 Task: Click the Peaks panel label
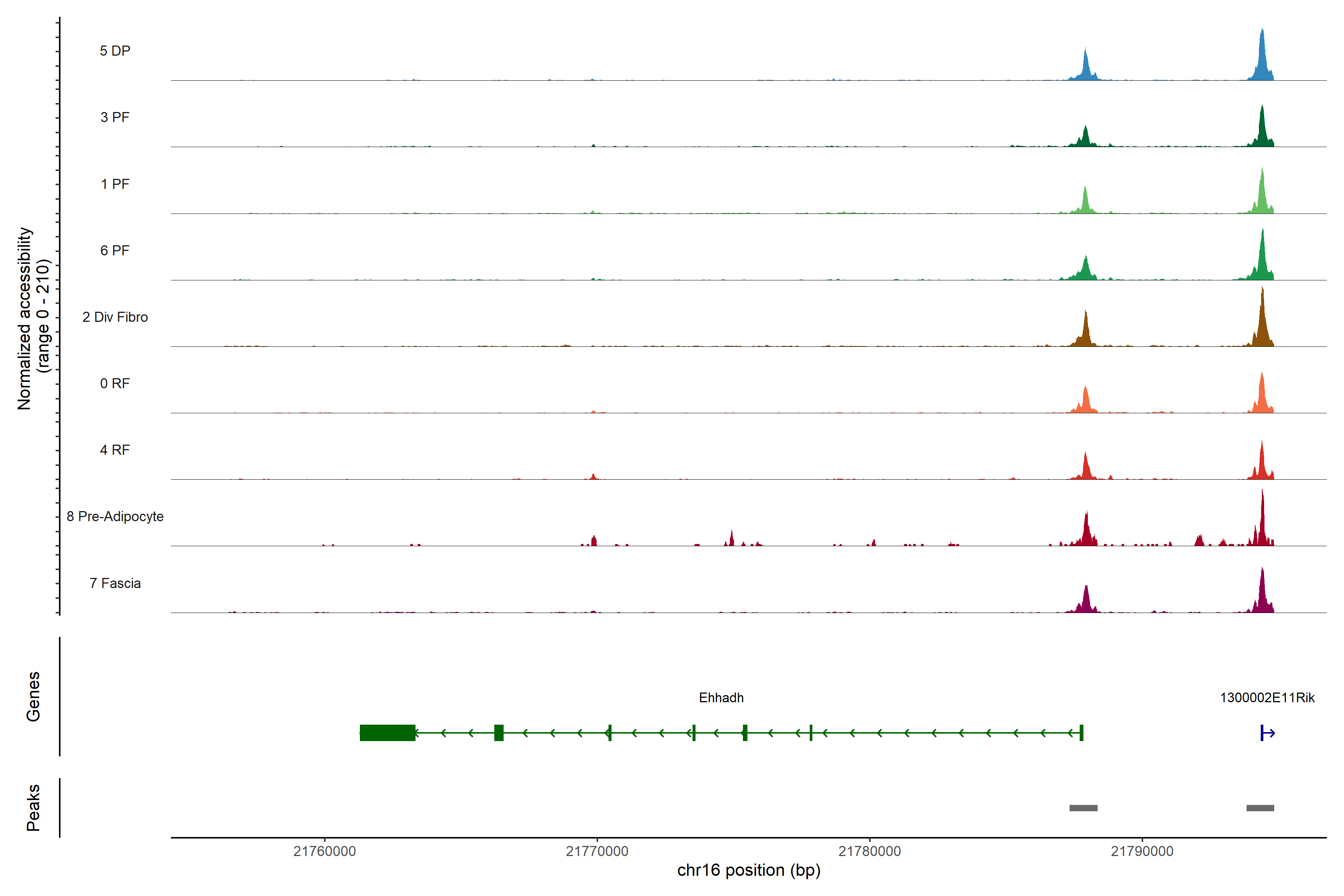tap(33, 808)
